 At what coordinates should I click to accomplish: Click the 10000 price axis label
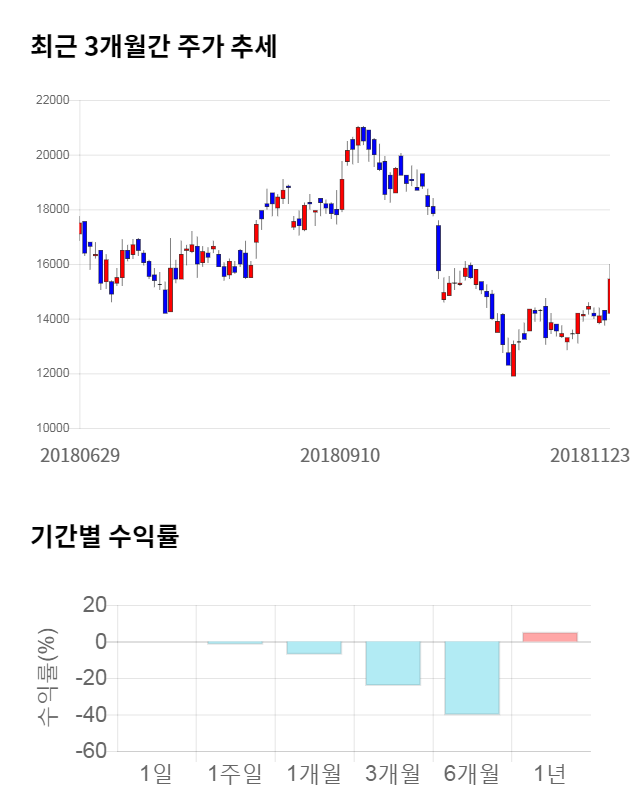tap(51, 429)
